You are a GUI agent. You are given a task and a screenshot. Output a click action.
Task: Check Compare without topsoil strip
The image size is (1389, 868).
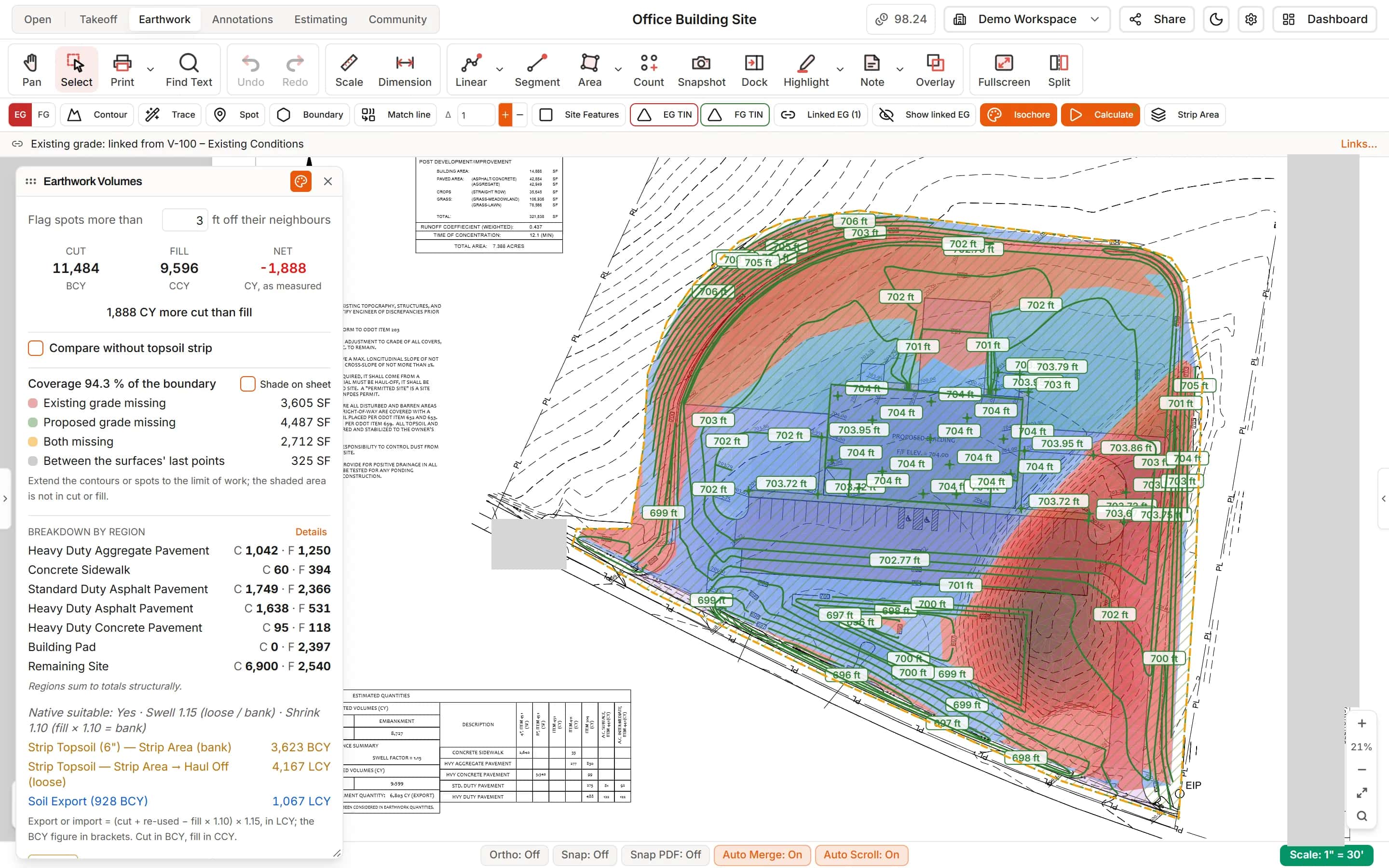coord(36,348)
